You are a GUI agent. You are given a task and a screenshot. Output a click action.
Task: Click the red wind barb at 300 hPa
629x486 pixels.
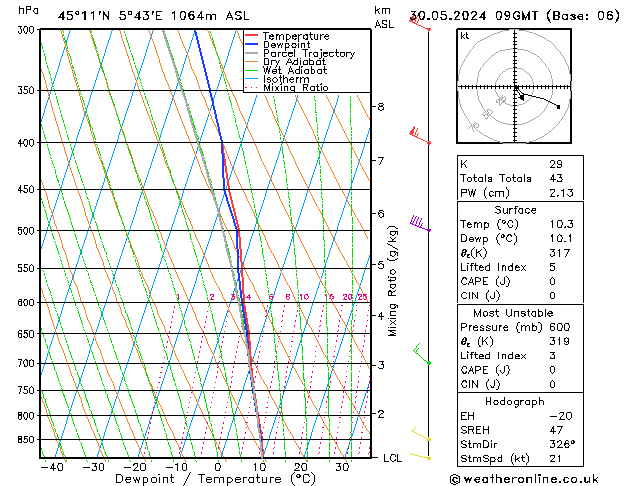pos(420,23)
